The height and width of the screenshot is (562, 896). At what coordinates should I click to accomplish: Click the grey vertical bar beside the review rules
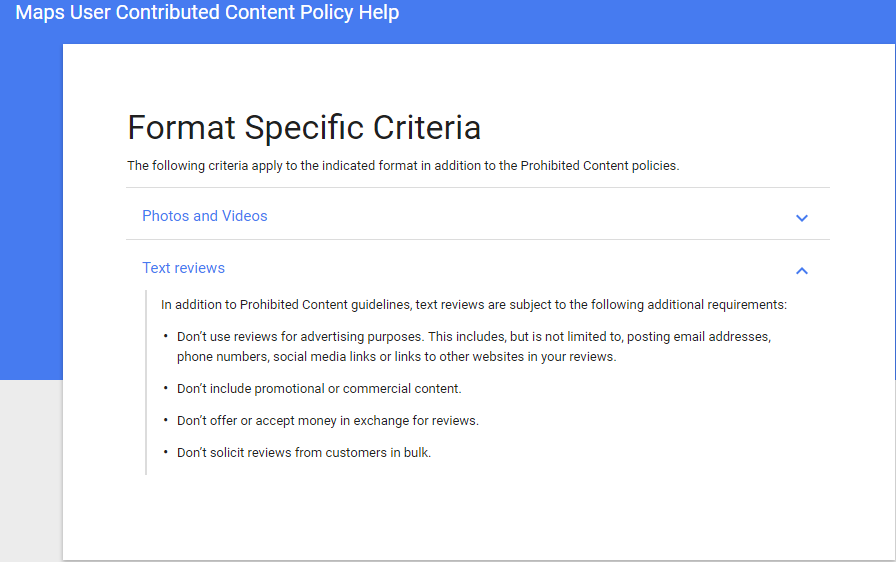[146, 382]
